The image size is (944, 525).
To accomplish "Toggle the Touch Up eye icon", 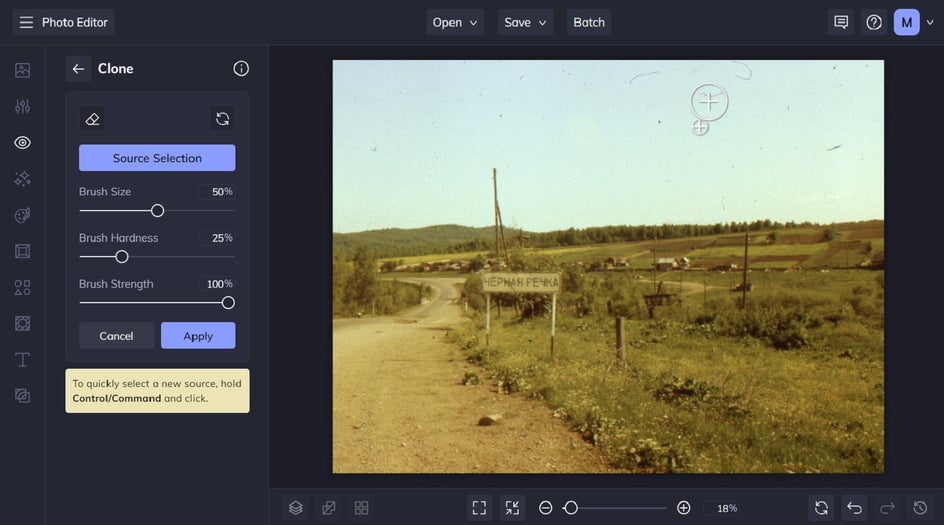I will coord(22,143).
